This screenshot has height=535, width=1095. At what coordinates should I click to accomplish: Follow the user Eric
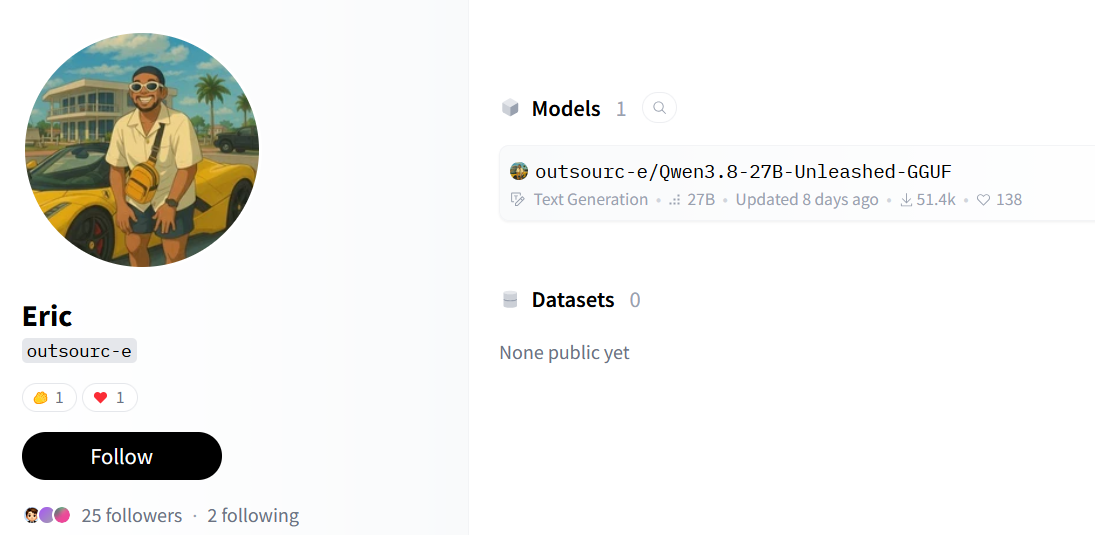click(122, 456)
